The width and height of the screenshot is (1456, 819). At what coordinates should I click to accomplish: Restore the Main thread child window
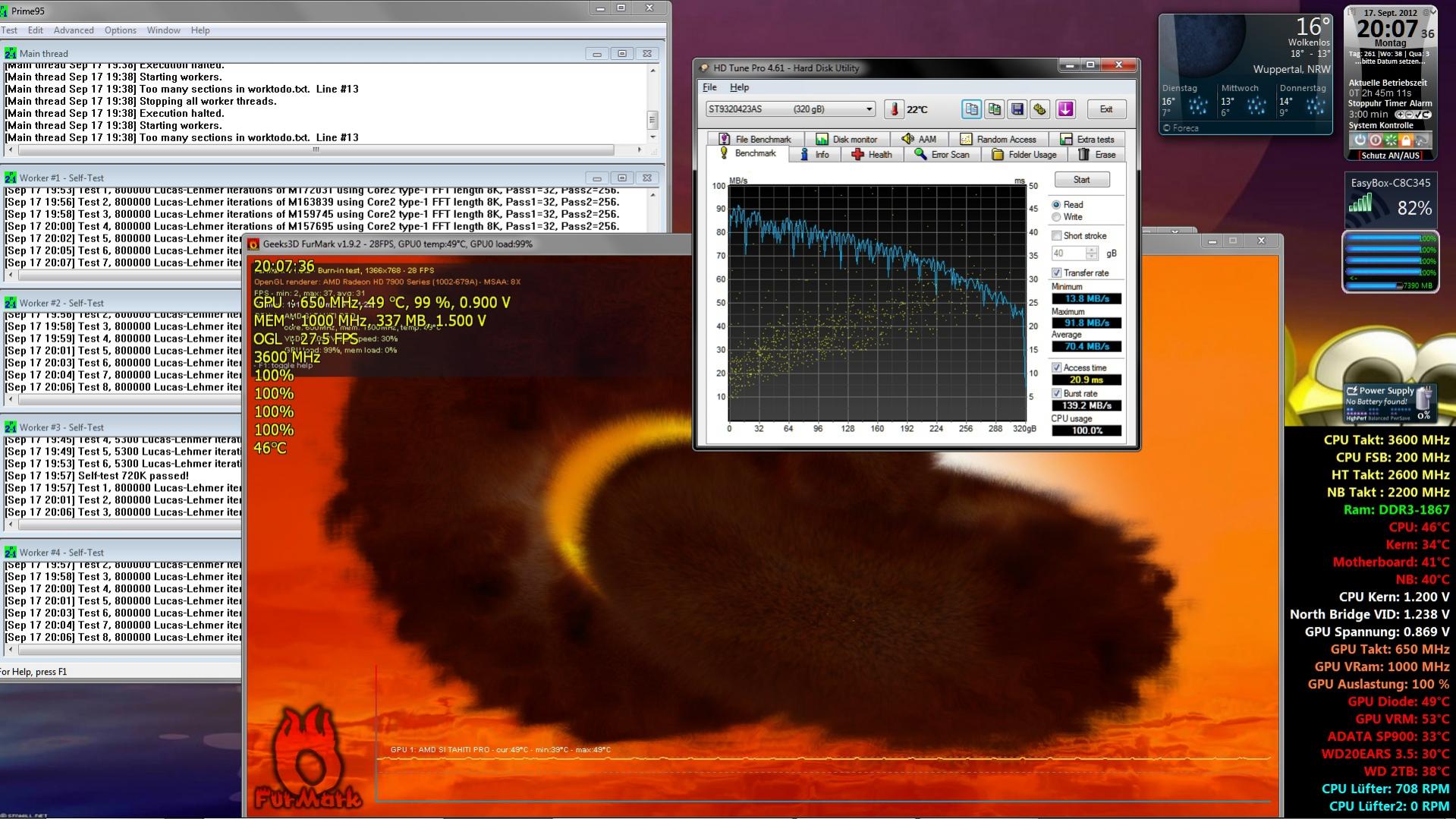pos(622,53)
